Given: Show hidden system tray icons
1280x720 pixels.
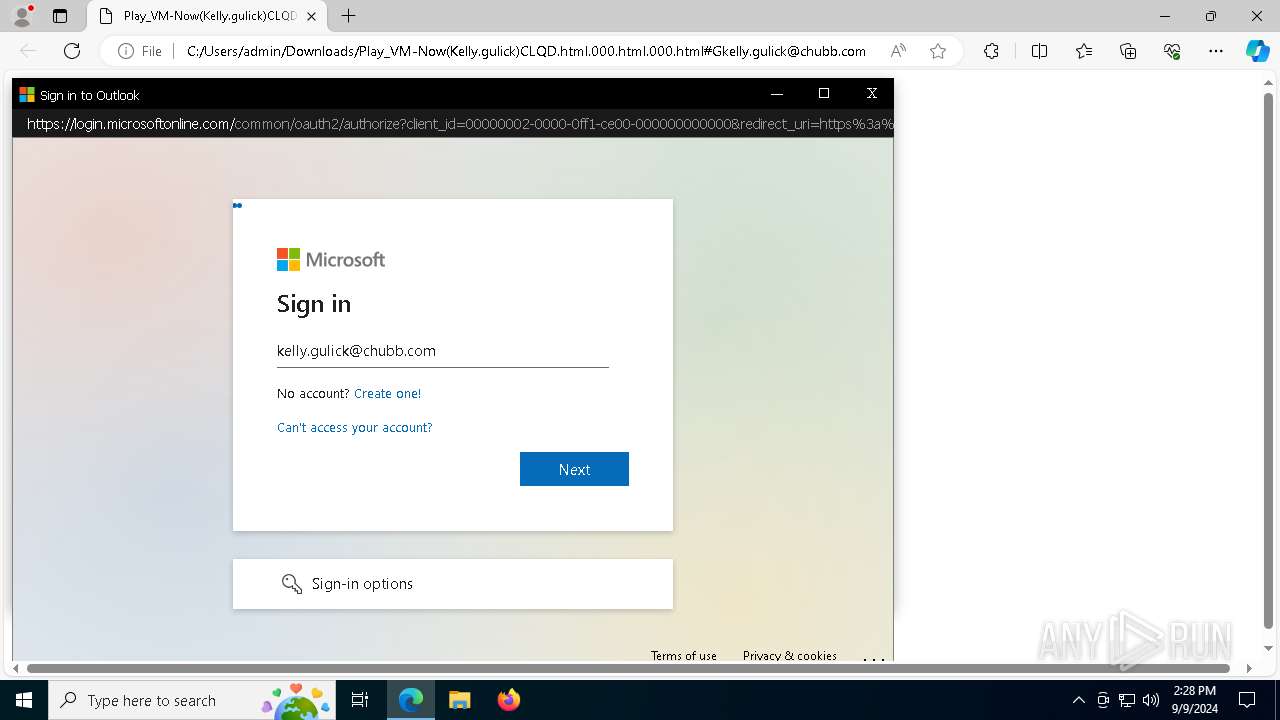Looking at the screenshot, I should point(1078,700).
